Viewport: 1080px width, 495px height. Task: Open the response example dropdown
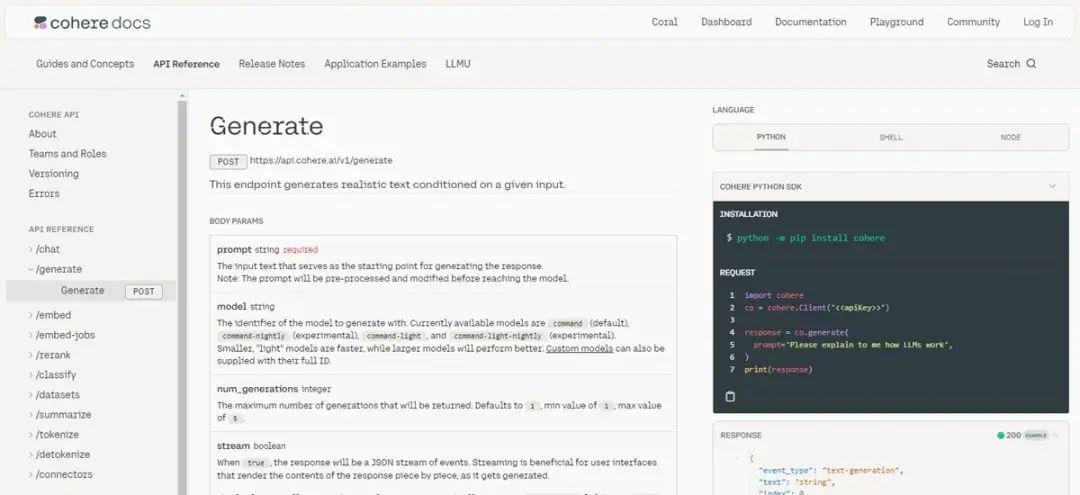point(1052,436)
